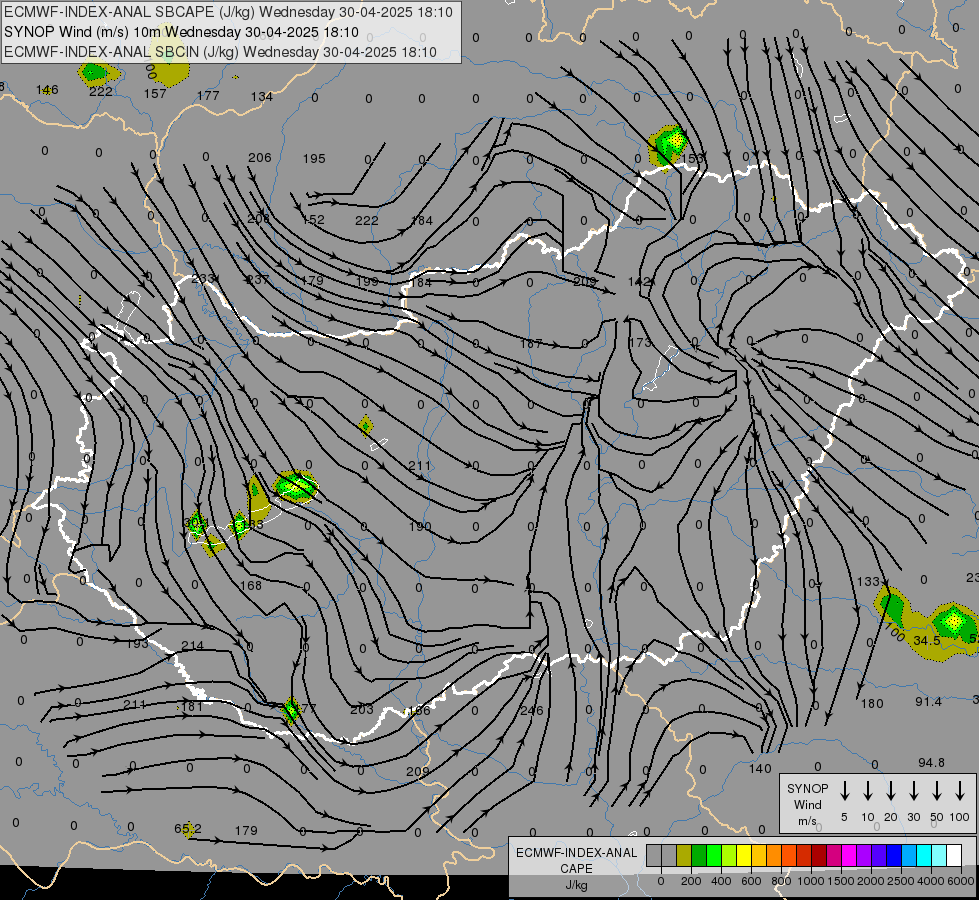Pick the olive CAPE legend swatch

point(684,856)
